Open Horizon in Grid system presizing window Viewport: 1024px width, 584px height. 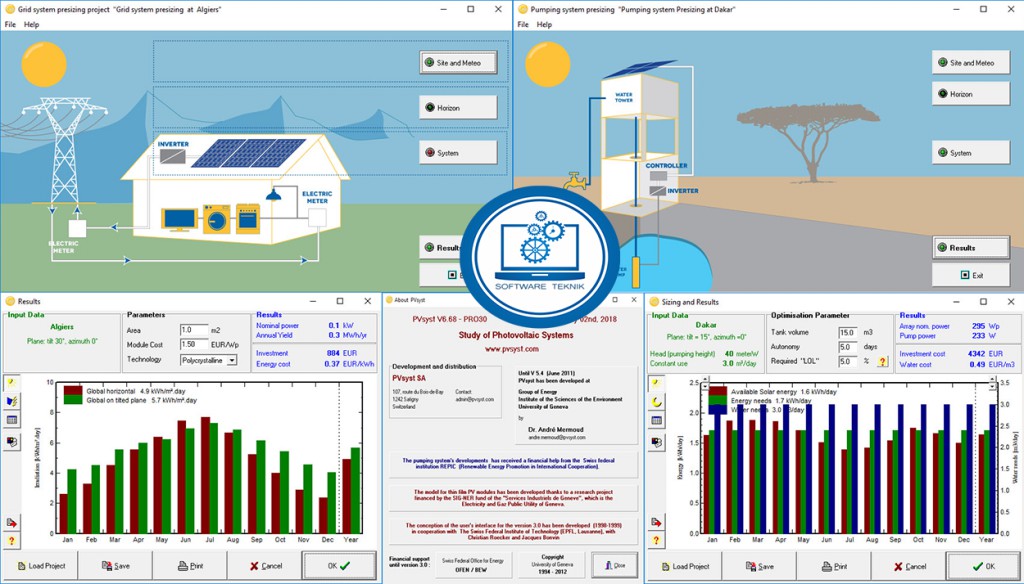(x=458, y=108)
